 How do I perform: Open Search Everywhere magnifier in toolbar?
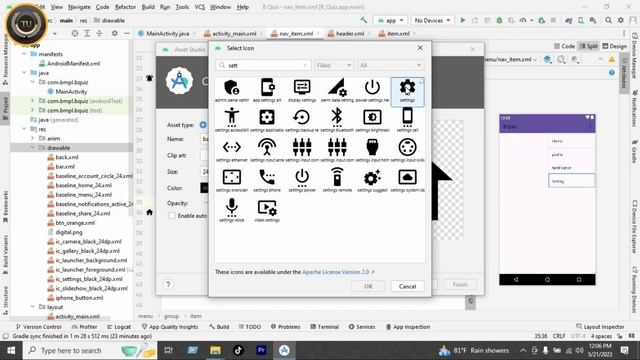click(x=609, y=20)
